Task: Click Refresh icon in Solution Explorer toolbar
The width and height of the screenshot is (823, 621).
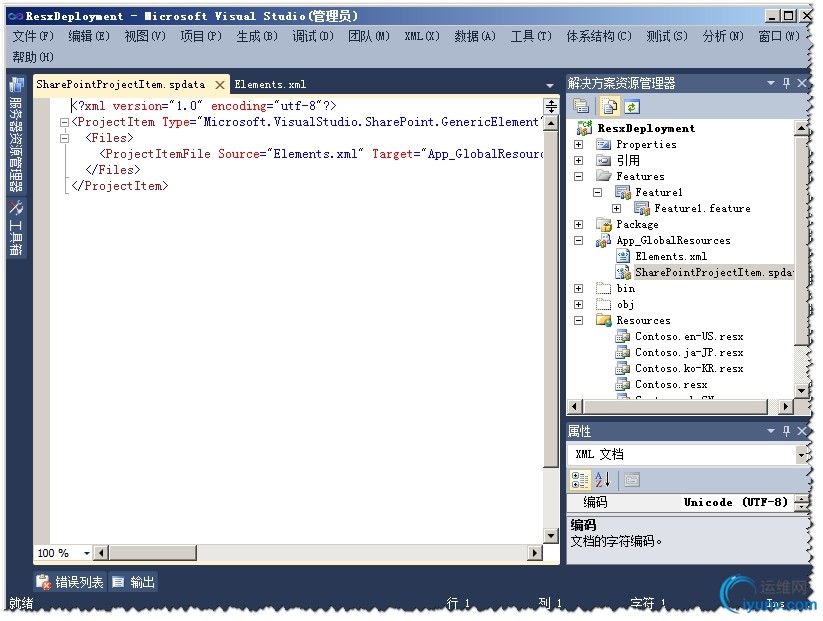Action: pos(632,107)
